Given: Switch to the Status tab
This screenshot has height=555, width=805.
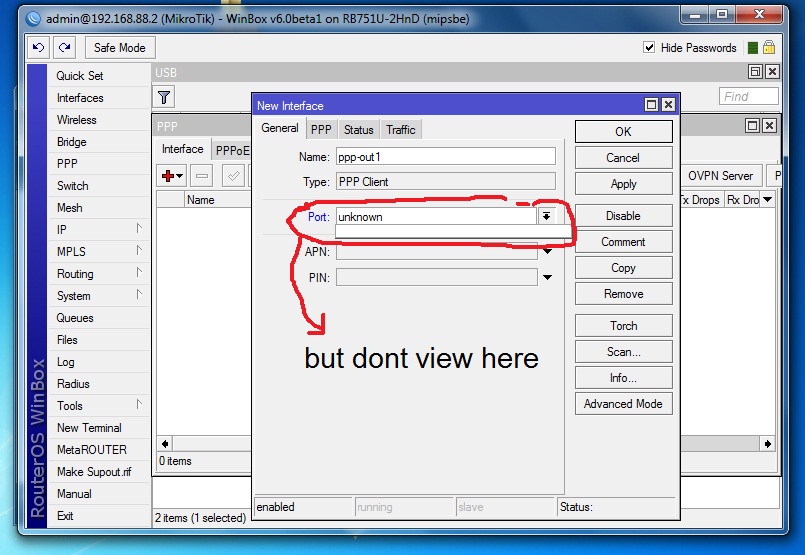Looking at the screenshot, I should (358, 129).
